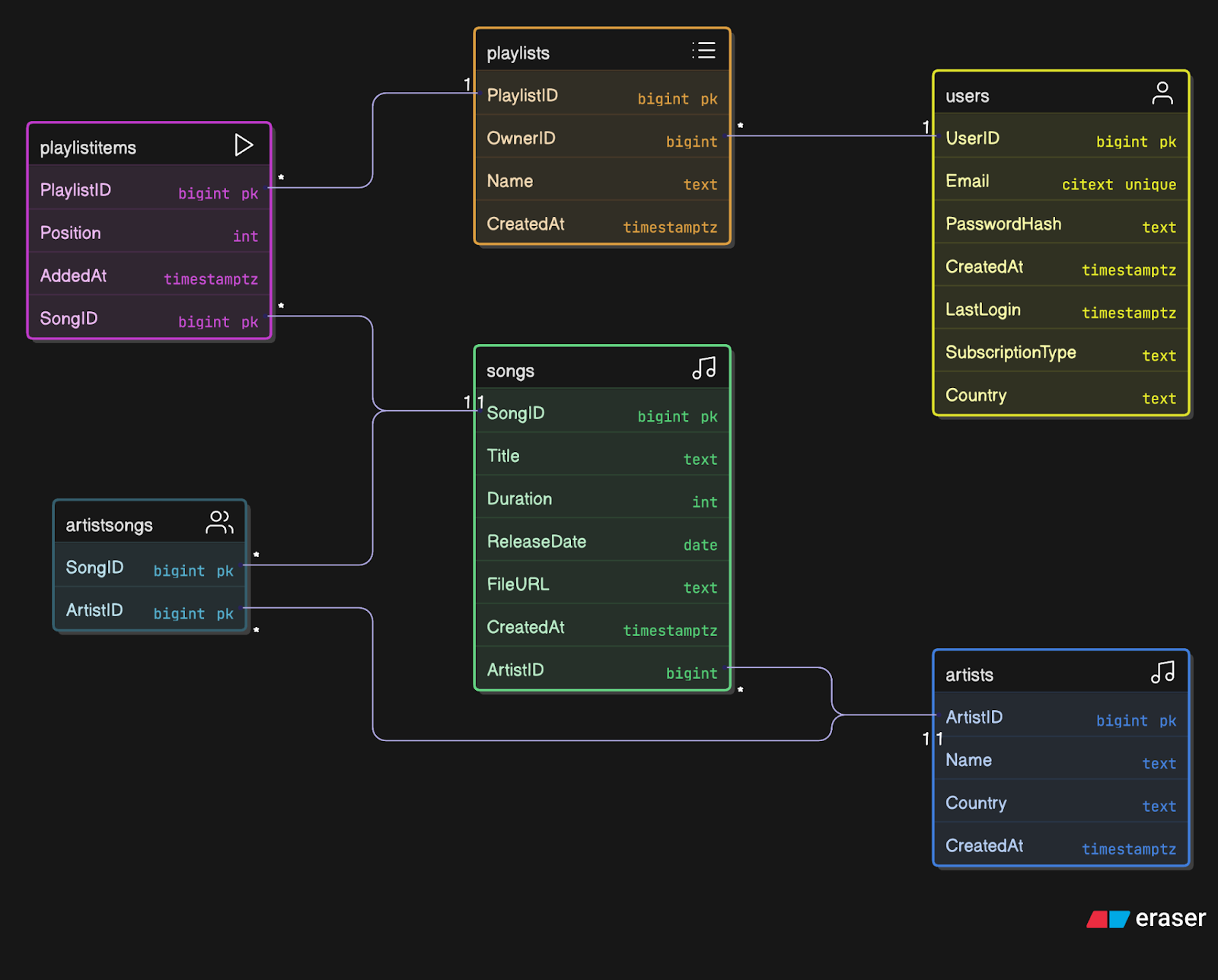Click ArtistID field in artistsongs
The image size is (1218, 980).
[150, 609]
